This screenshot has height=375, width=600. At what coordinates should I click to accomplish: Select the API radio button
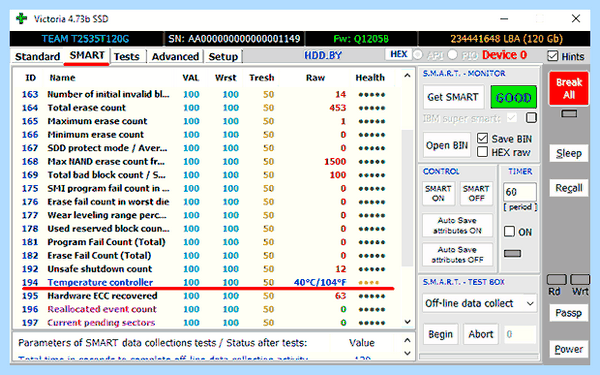418,55
